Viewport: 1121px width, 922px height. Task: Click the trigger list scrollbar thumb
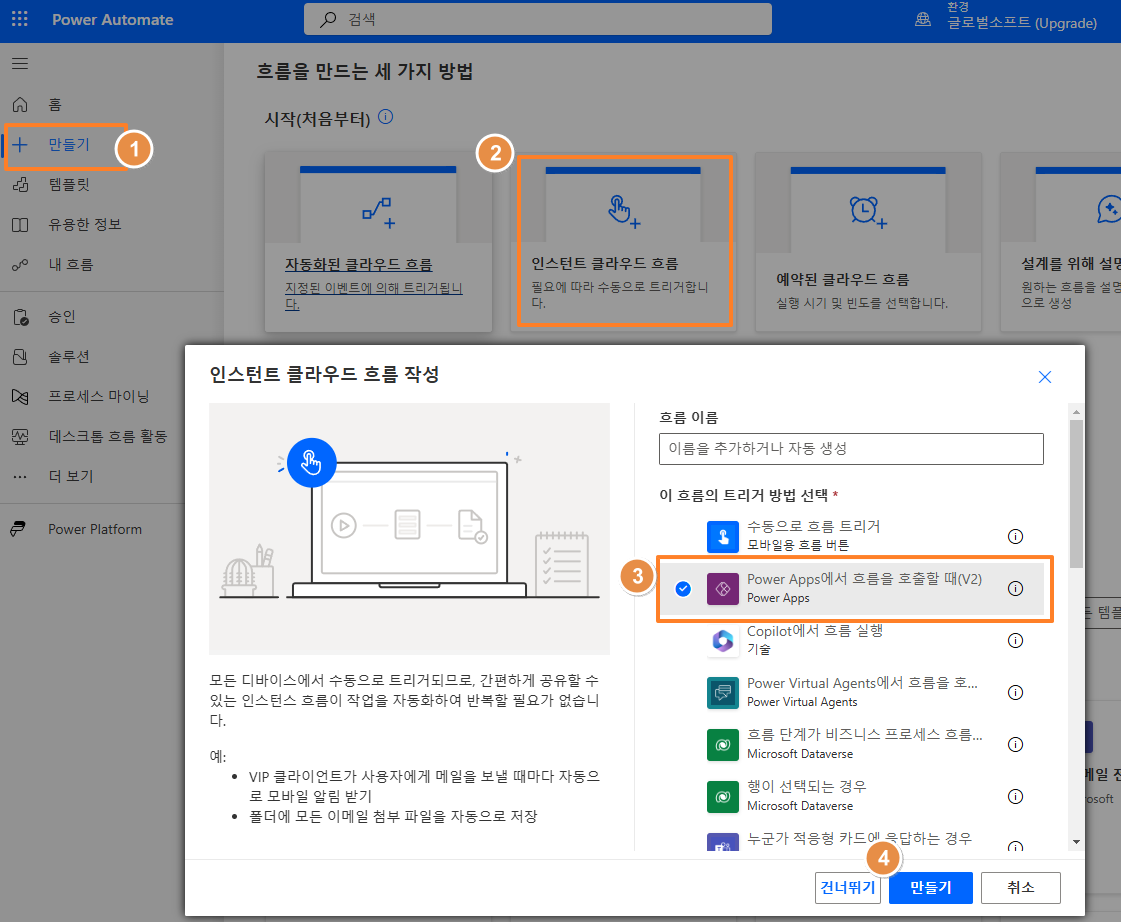pyautogui.click(x=1076, y=494)
